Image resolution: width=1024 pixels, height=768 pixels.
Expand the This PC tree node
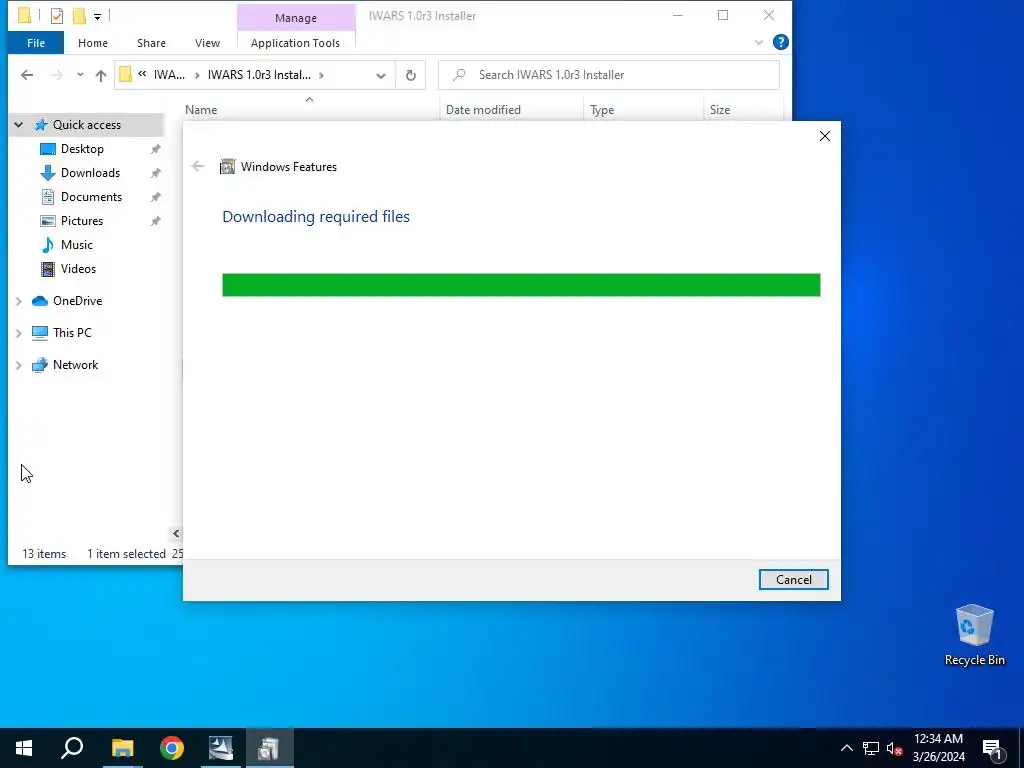pyautogui.click(x=19, y=333)
